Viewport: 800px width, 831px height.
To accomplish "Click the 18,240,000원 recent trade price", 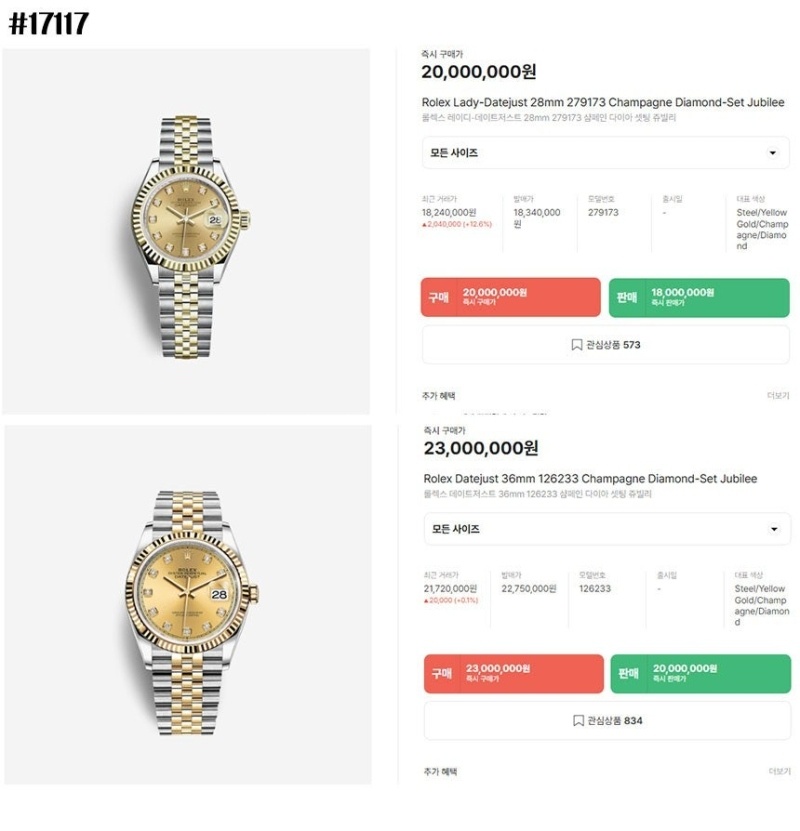I will tap(449, 212).
